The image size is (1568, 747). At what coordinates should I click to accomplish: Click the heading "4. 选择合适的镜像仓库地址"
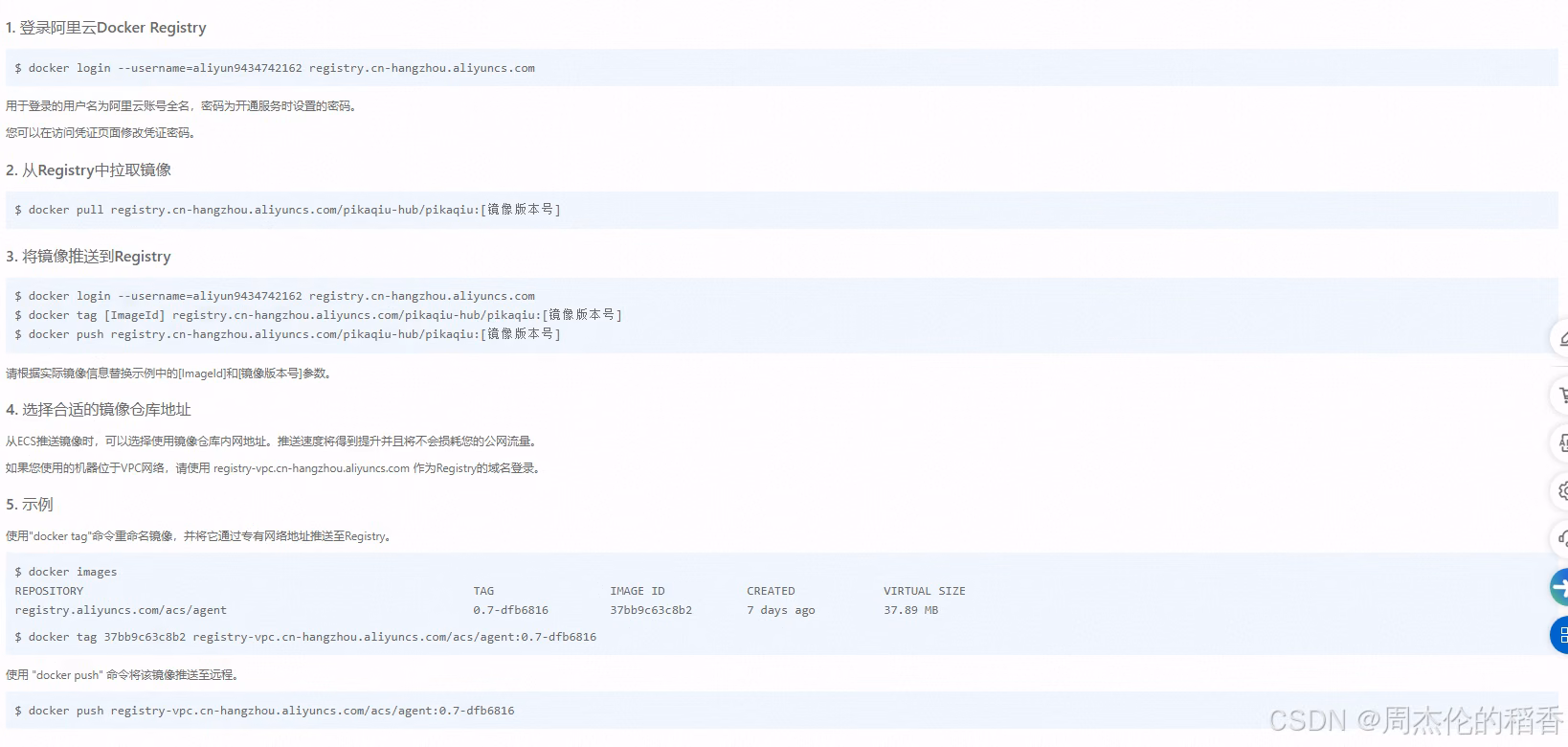click(99, 410)
